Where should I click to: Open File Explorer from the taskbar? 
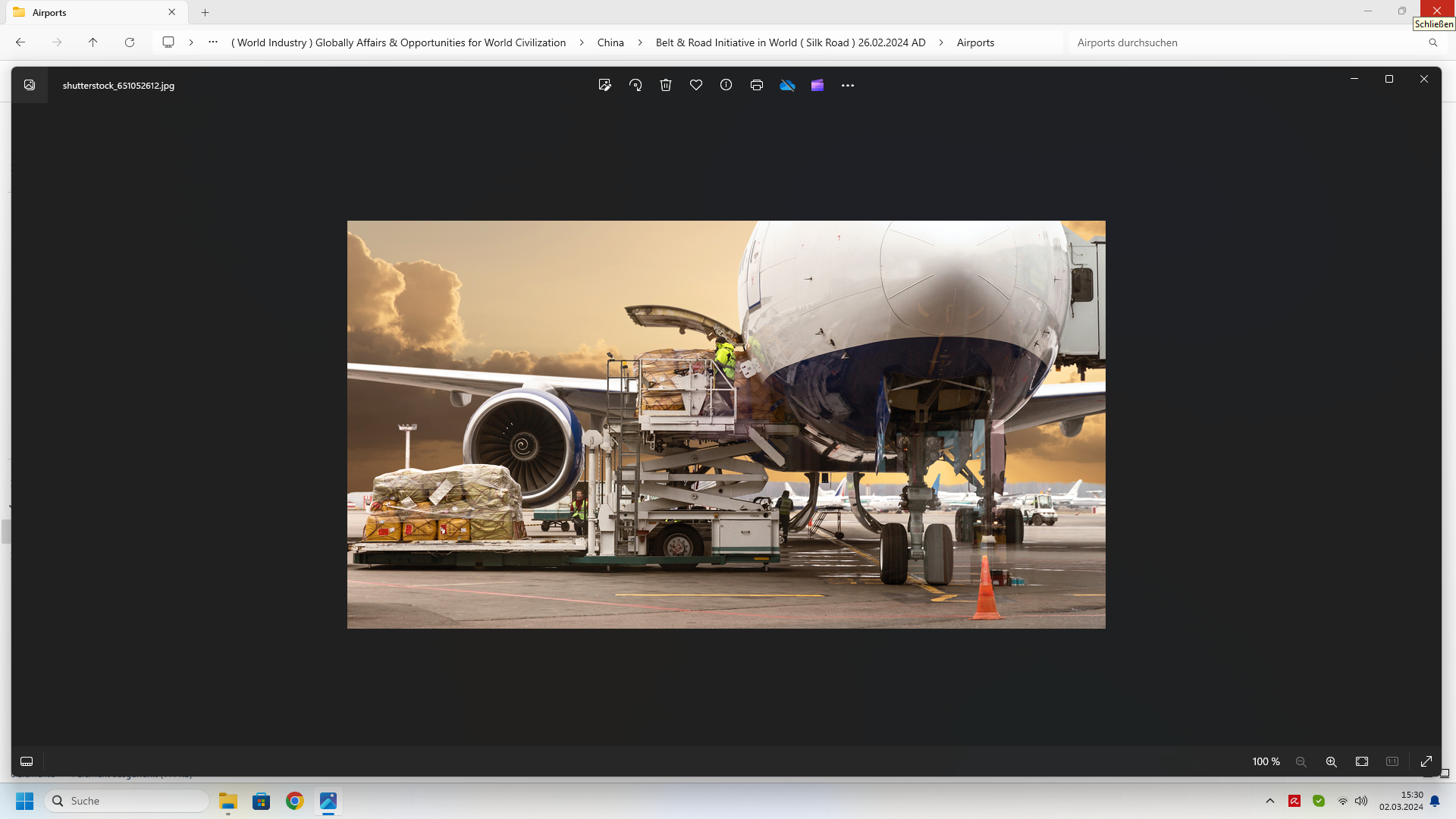[228, 801]
